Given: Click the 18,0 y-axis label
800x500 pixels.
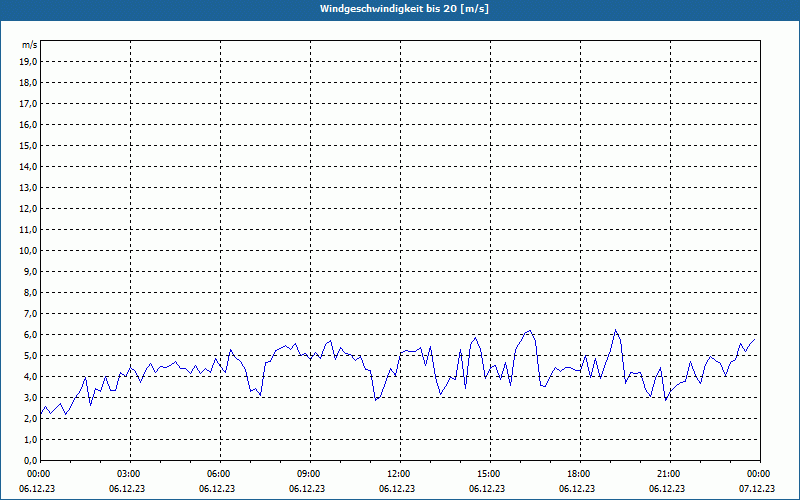Looking at the screenshot, I should coord(28,83).
